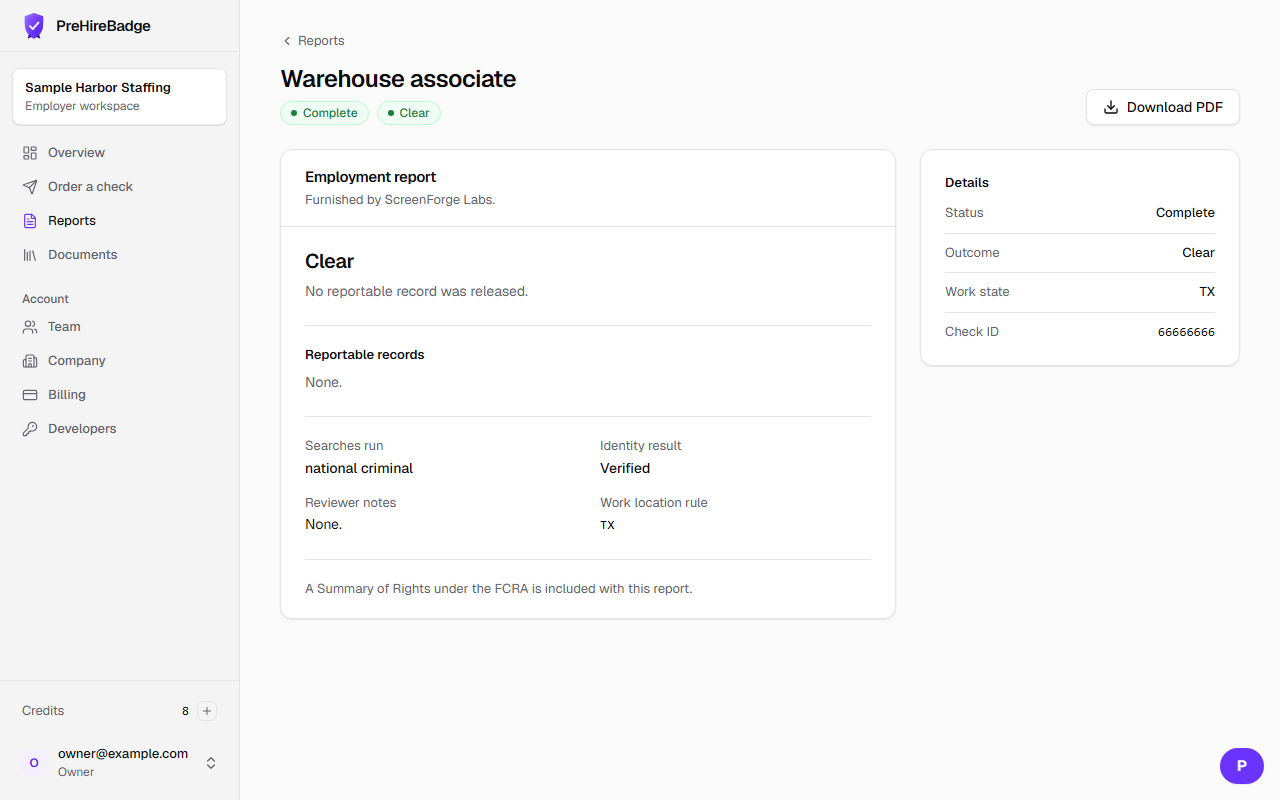The height and width of the screenshot is (800, 1280).
Task: Click the owner avatar circle with O
Action: pyautogui.click(x=34, y=763)
